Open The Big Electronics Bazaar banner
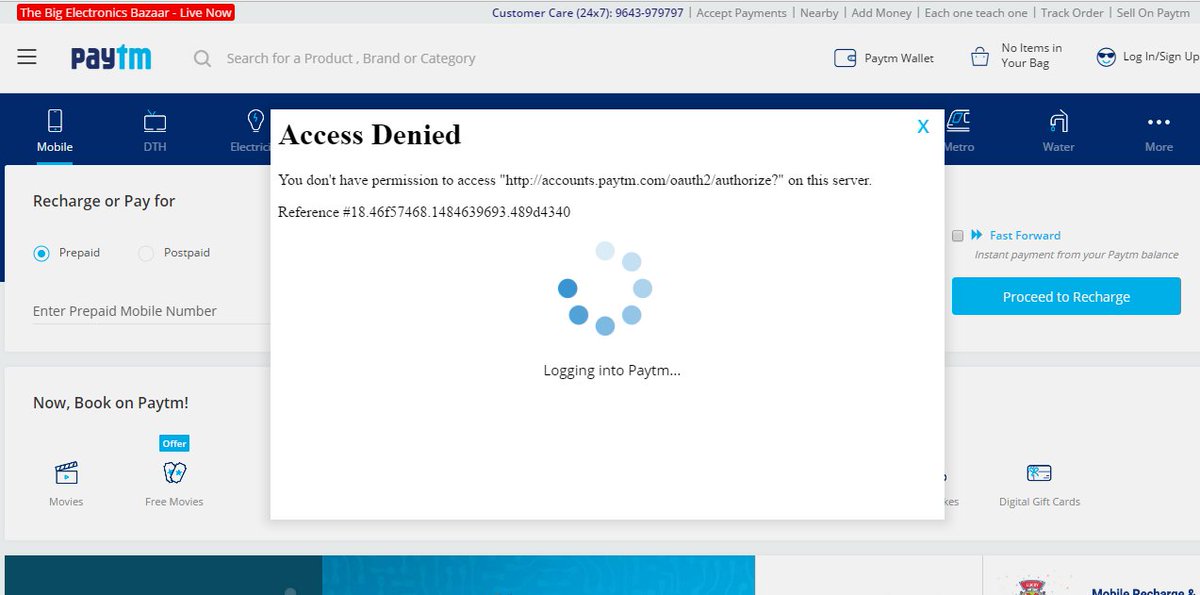The height and width of the screenshot is (595, 1200). 125,13
